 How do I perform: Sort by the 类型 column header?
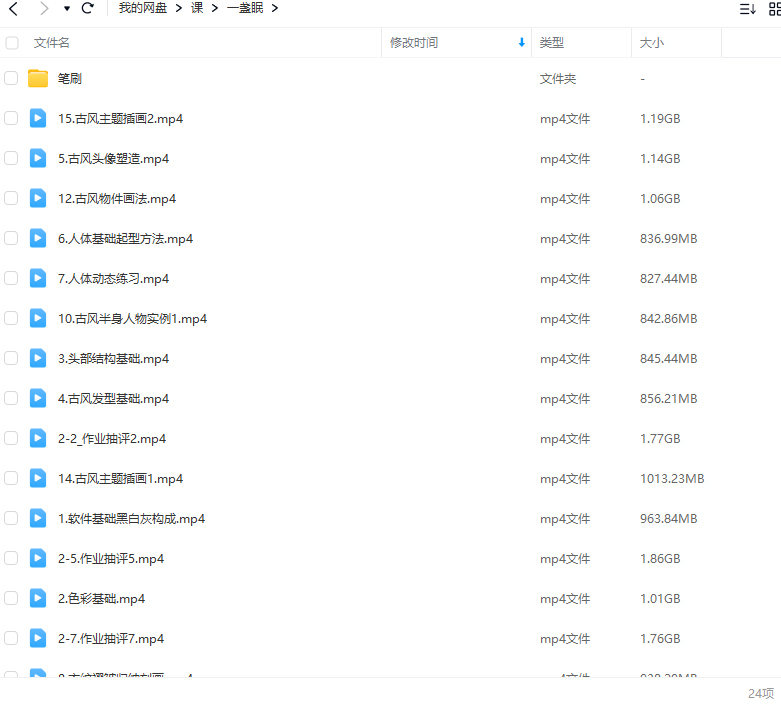pyautogui.click(x=552, y=43)
